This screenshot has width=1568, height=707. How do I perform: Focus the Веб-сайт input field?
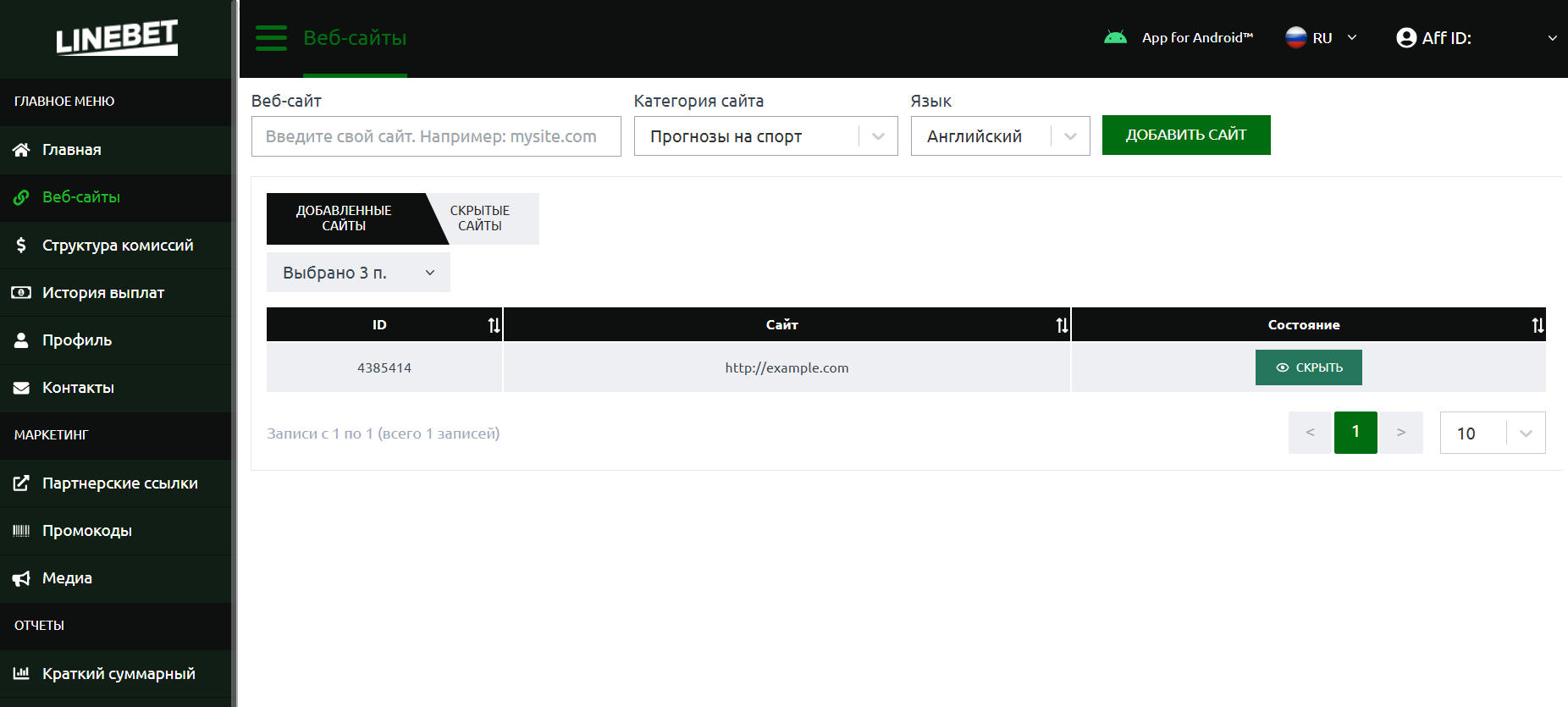436,136
